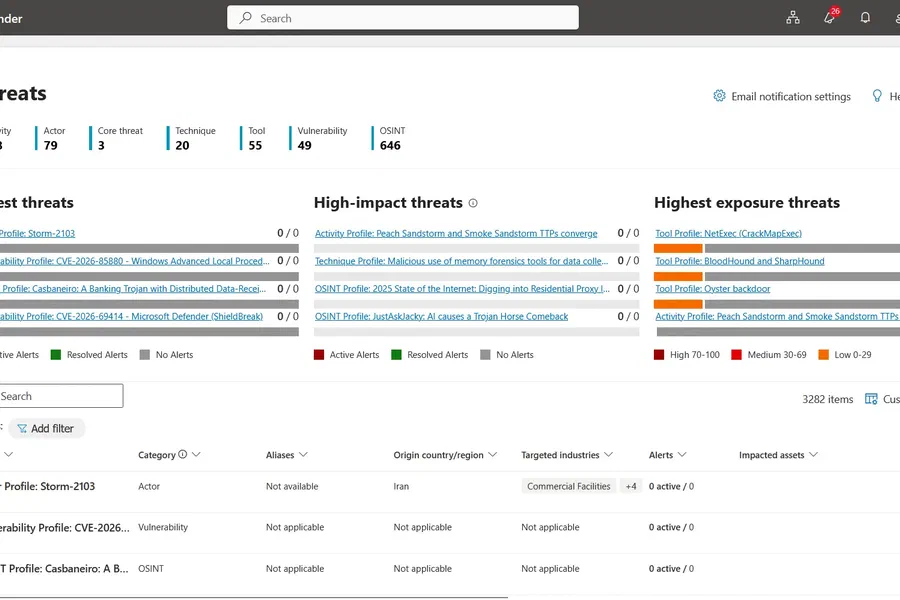Viewport: 900px width, 600px height.
Task: Click the top Search box
Action: pyautogui.click(x=403, y=18)
